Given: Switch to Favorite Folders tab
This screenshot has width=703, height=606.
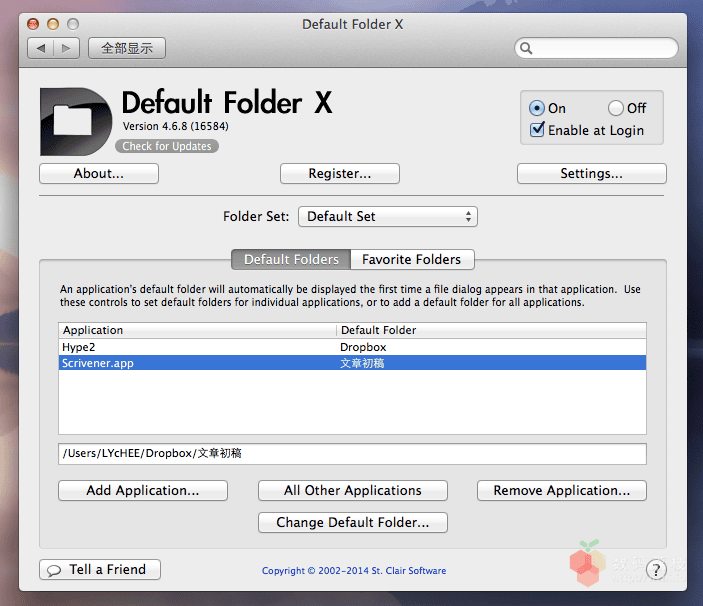Looking at the screenshot, I should [x=412, y=260].
